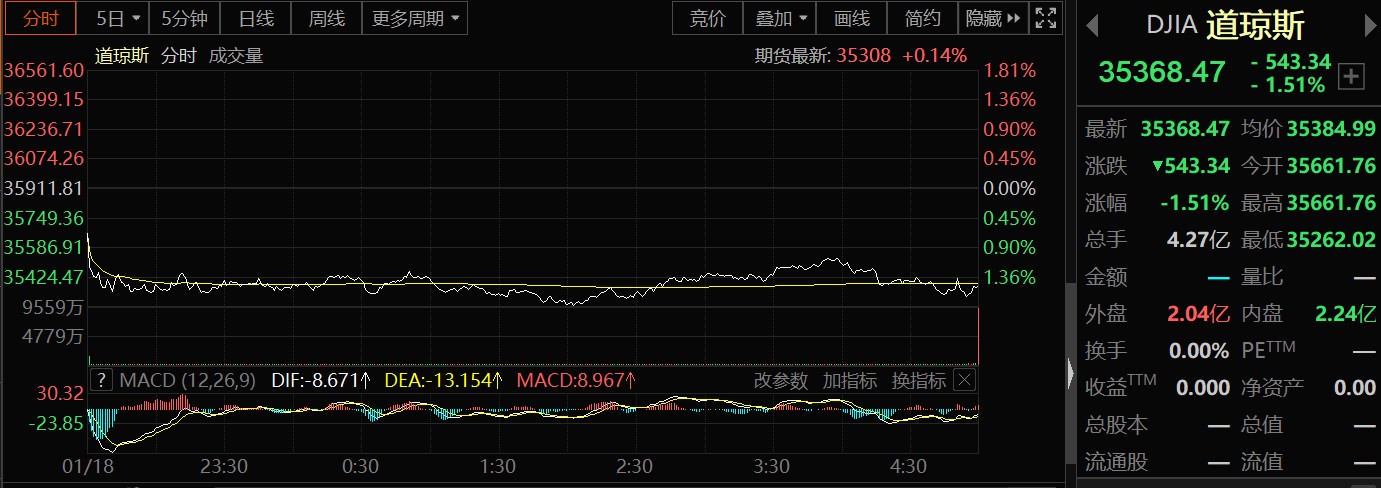
Task: Go to previous stock with left arrow
Action: click(x=1092, y=25)
